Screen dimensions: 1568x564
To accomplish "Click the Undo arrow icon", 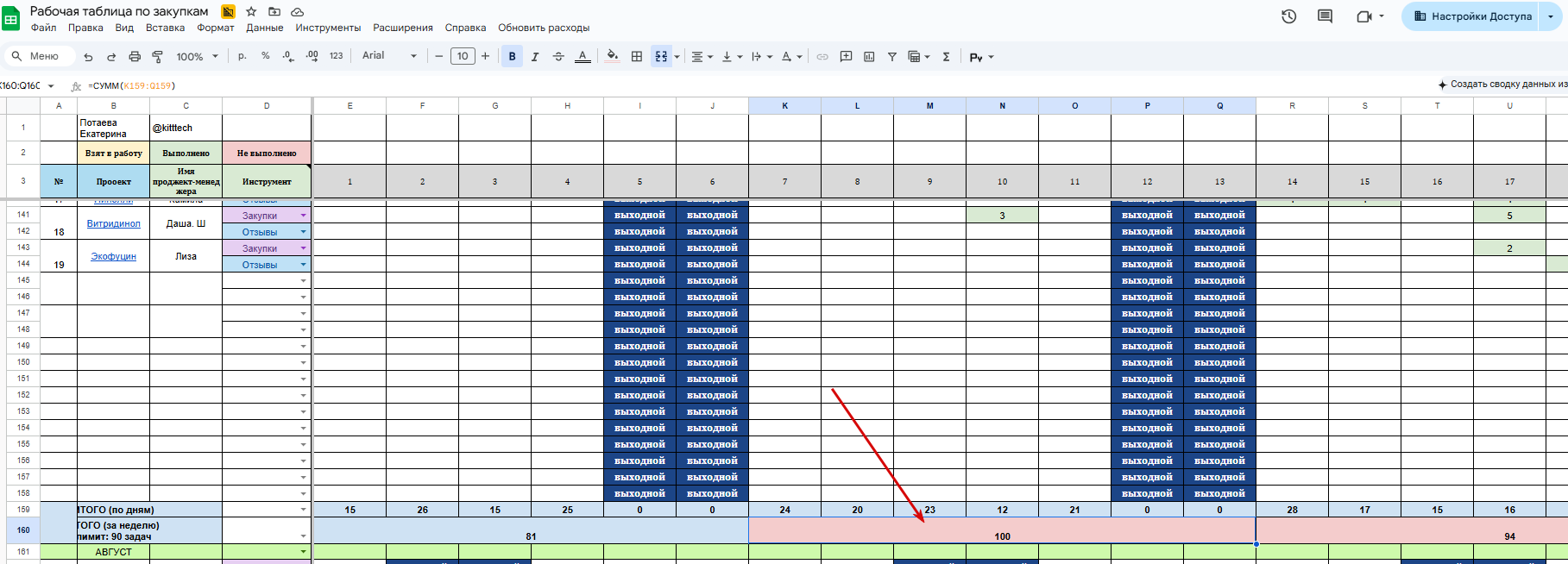I will pos(88,57).
